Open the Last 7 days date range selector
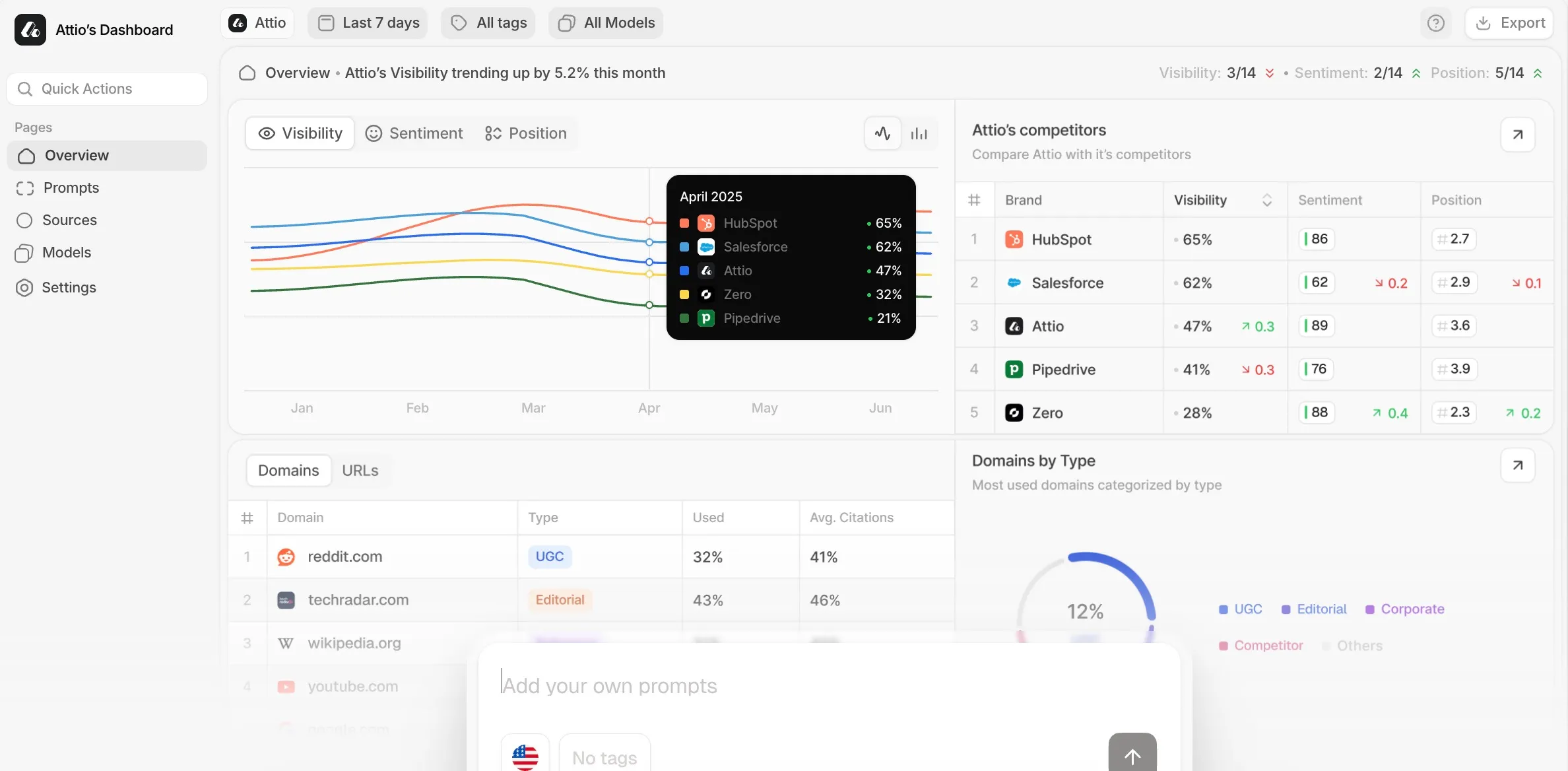 coord(367,22)
